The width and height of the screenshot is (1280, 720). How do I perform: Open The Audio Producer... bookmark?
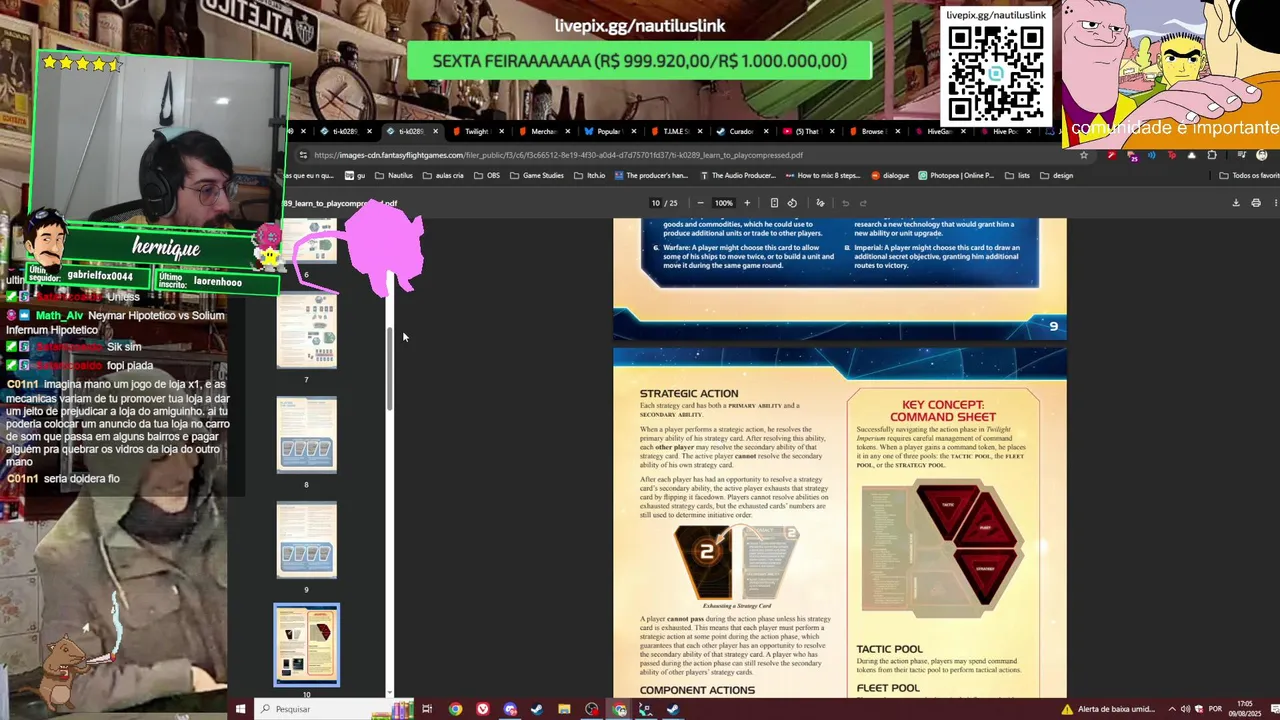coord(737,175)
